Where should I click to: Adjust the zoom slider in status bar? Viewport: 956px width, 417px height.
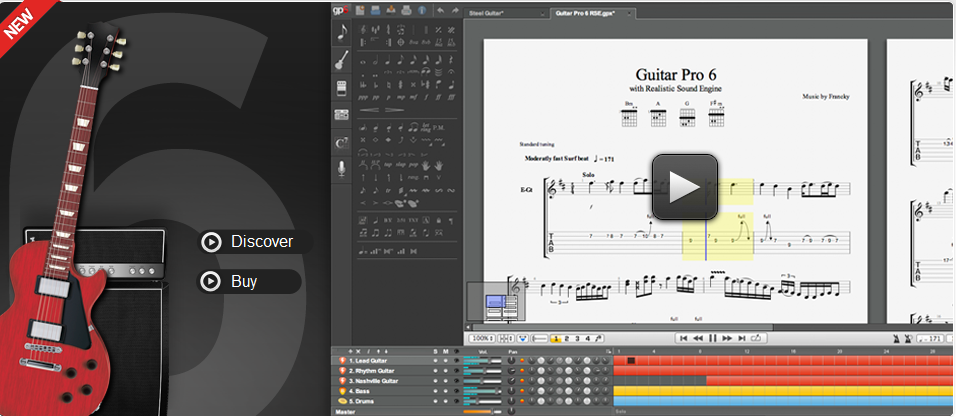(x=540, y=338)
